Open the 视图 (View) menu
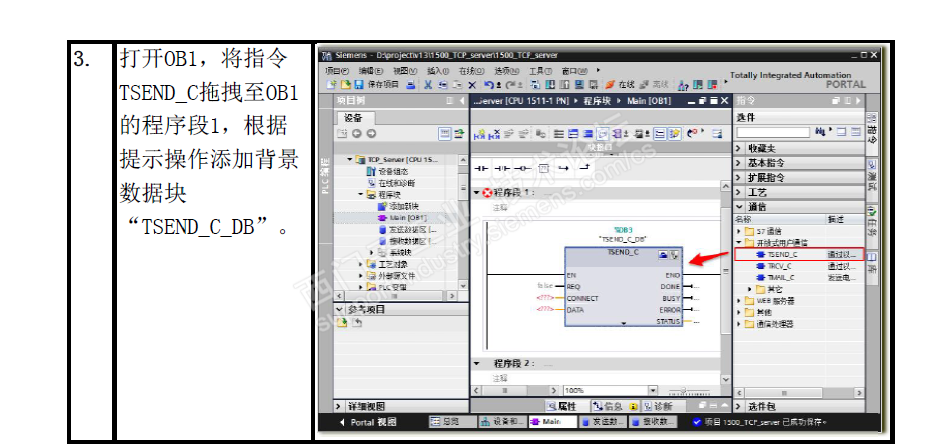 tap(405, 71)
